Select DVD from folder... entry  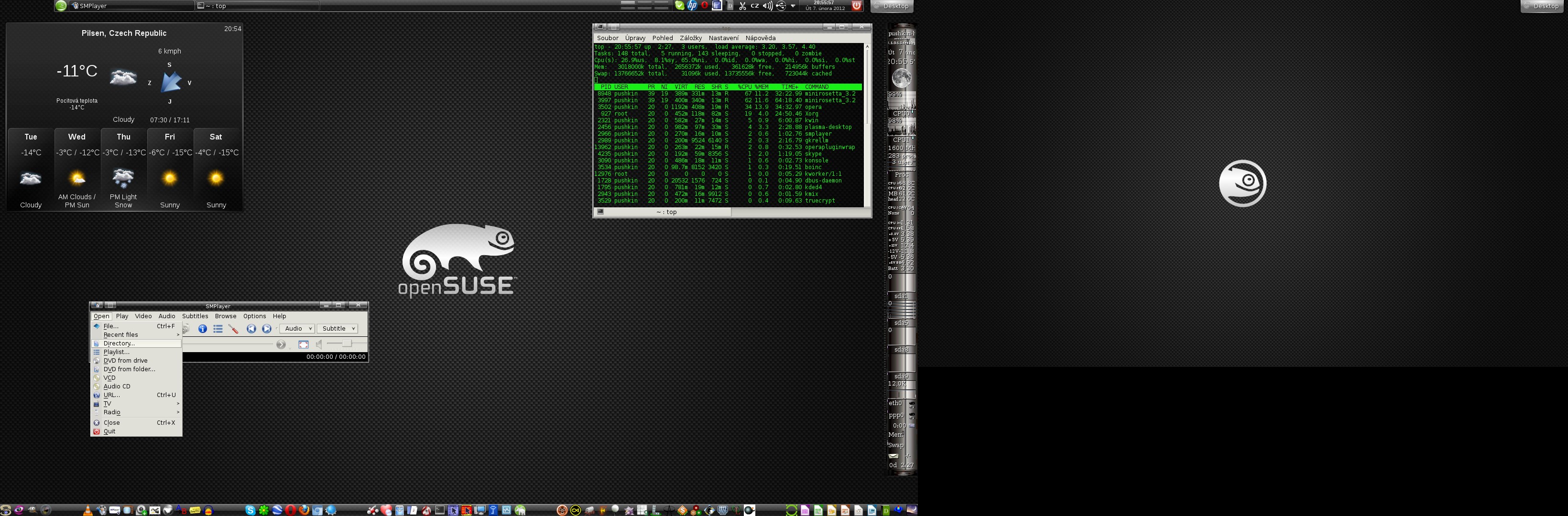click(136, 369)
